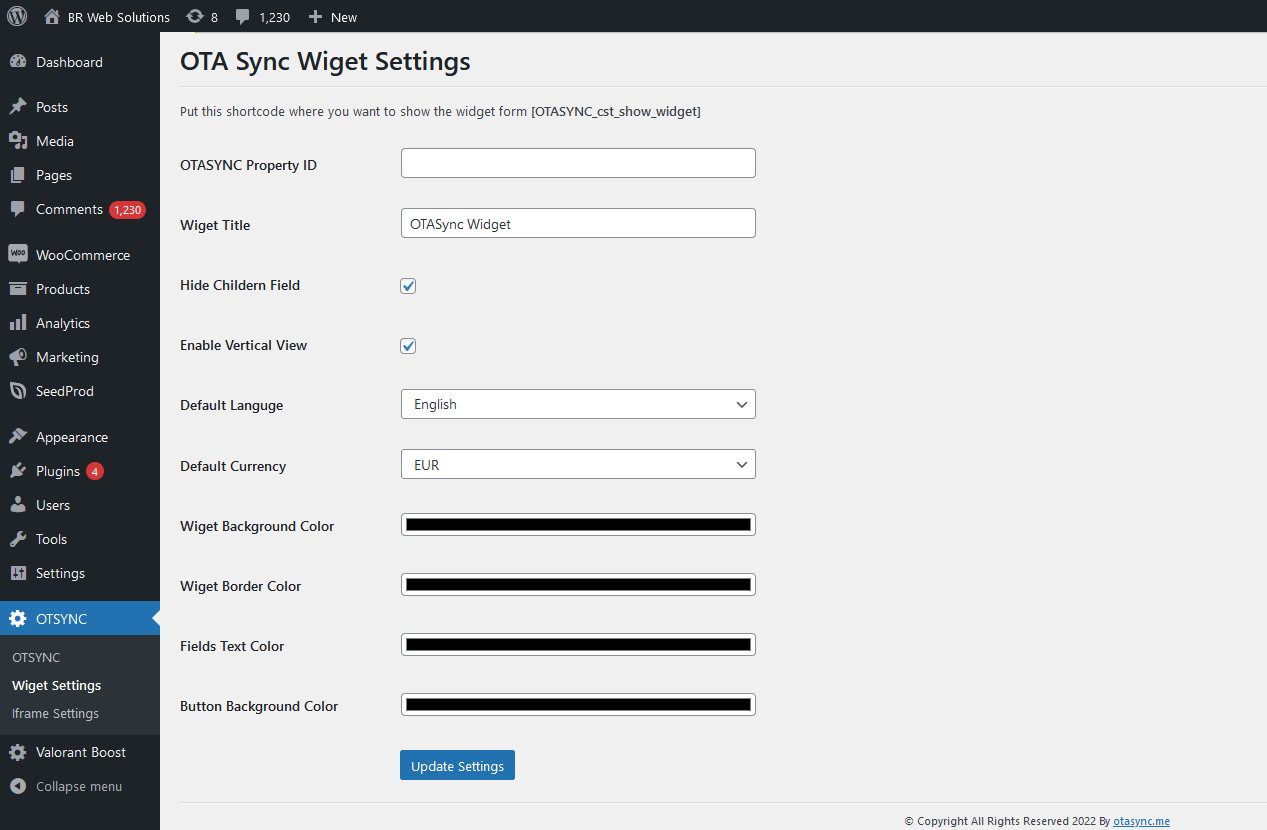Screen dimensions: 1267x830
Task: Toggle Enable Vertical View checkbox
Action: [408, 346]
